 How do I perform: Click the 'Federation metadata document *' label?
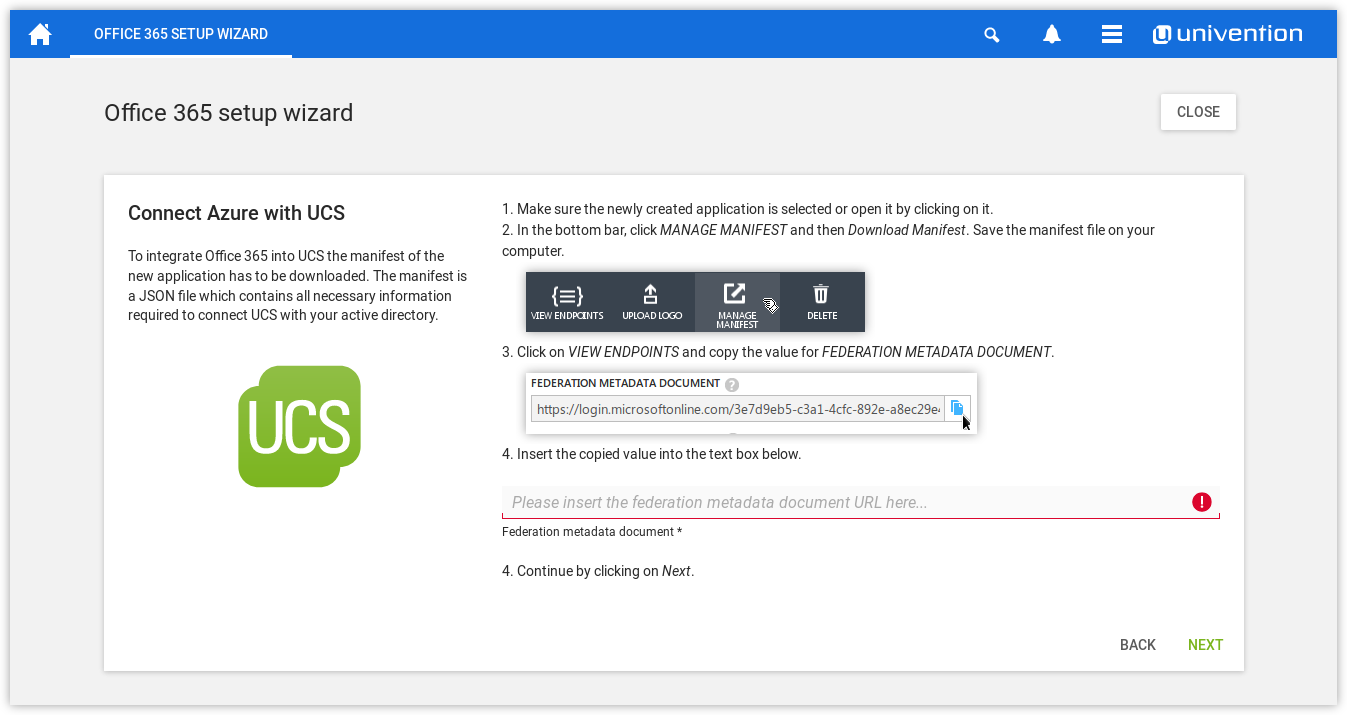click(592, 532)
